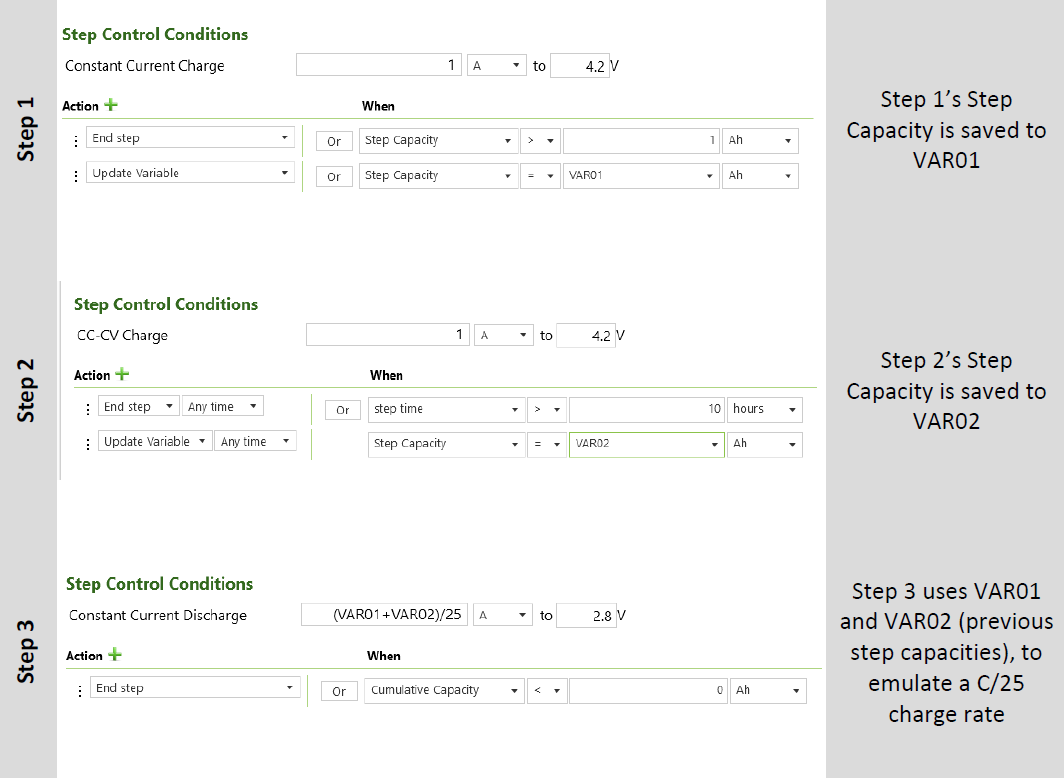Click the handle dots beside Step 3 End step

80,691
